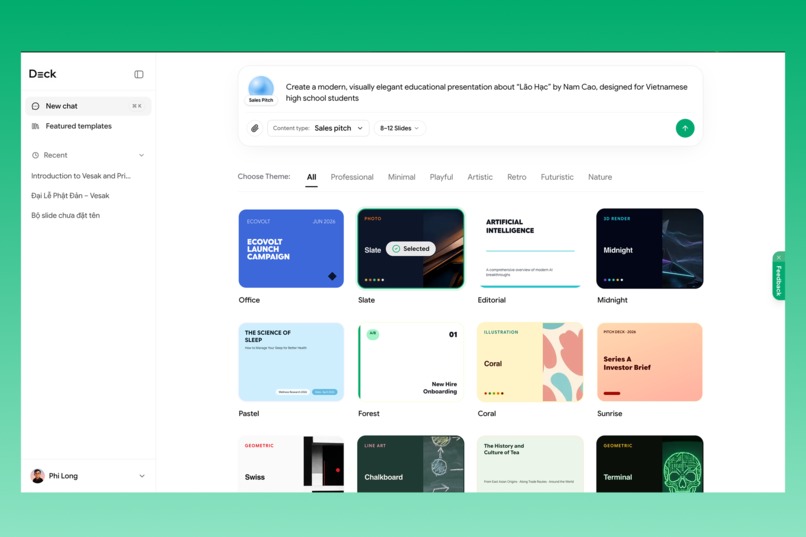Choose the Coral theme thumbnail
The height and width of the screenshot is (537, 806).
[x=530, y=362]
